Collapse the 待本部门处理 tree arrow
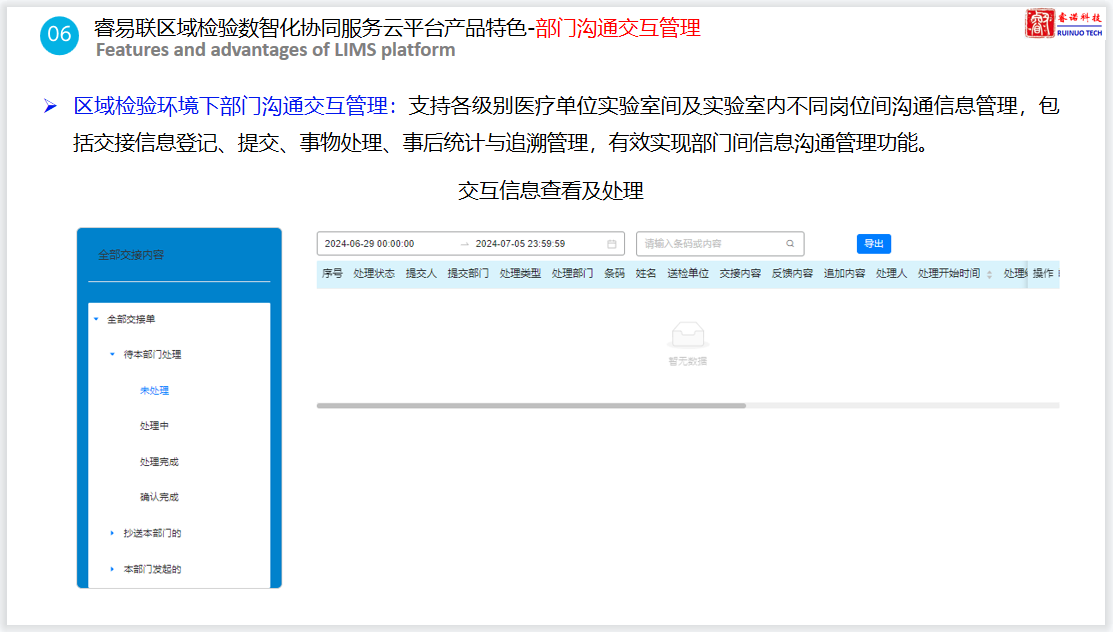This screenshot has height=632, width=1113. pyautogui.click(x=112, y=354)
